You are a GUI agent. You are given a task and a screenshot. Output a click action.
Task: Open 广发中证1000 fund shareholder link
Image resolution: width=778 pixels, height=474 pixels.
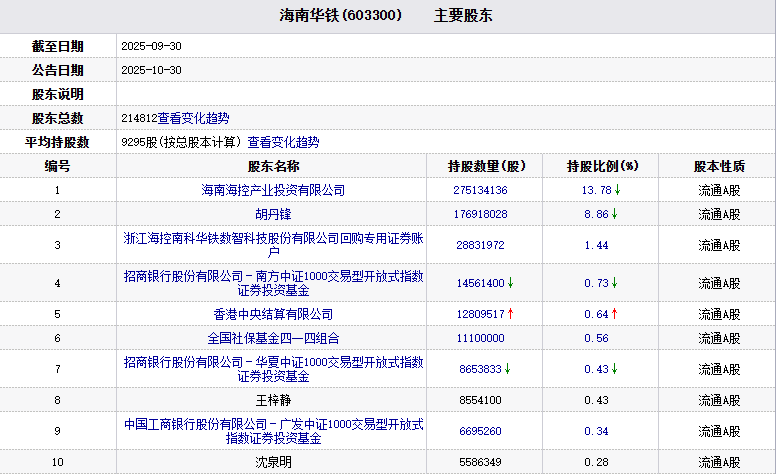tap(273, 431)
